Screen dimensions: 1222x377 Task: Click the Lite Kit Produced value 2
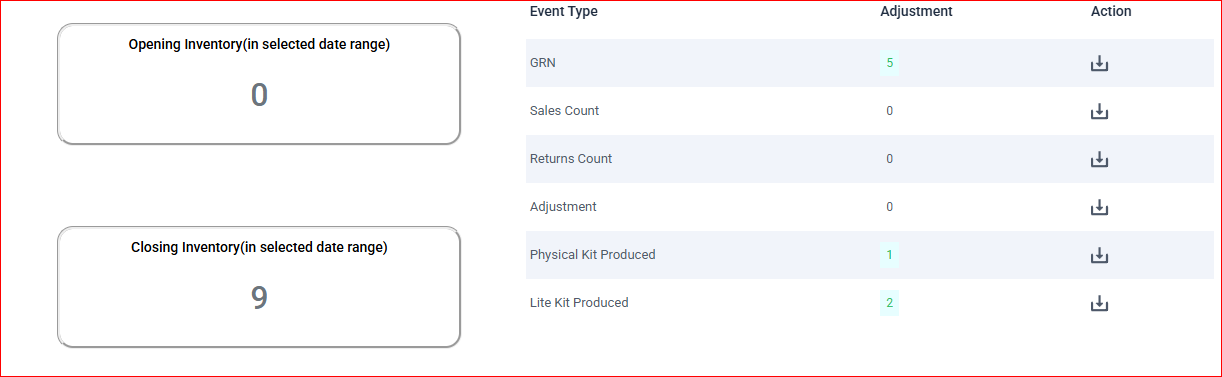(x=889, y=303)
